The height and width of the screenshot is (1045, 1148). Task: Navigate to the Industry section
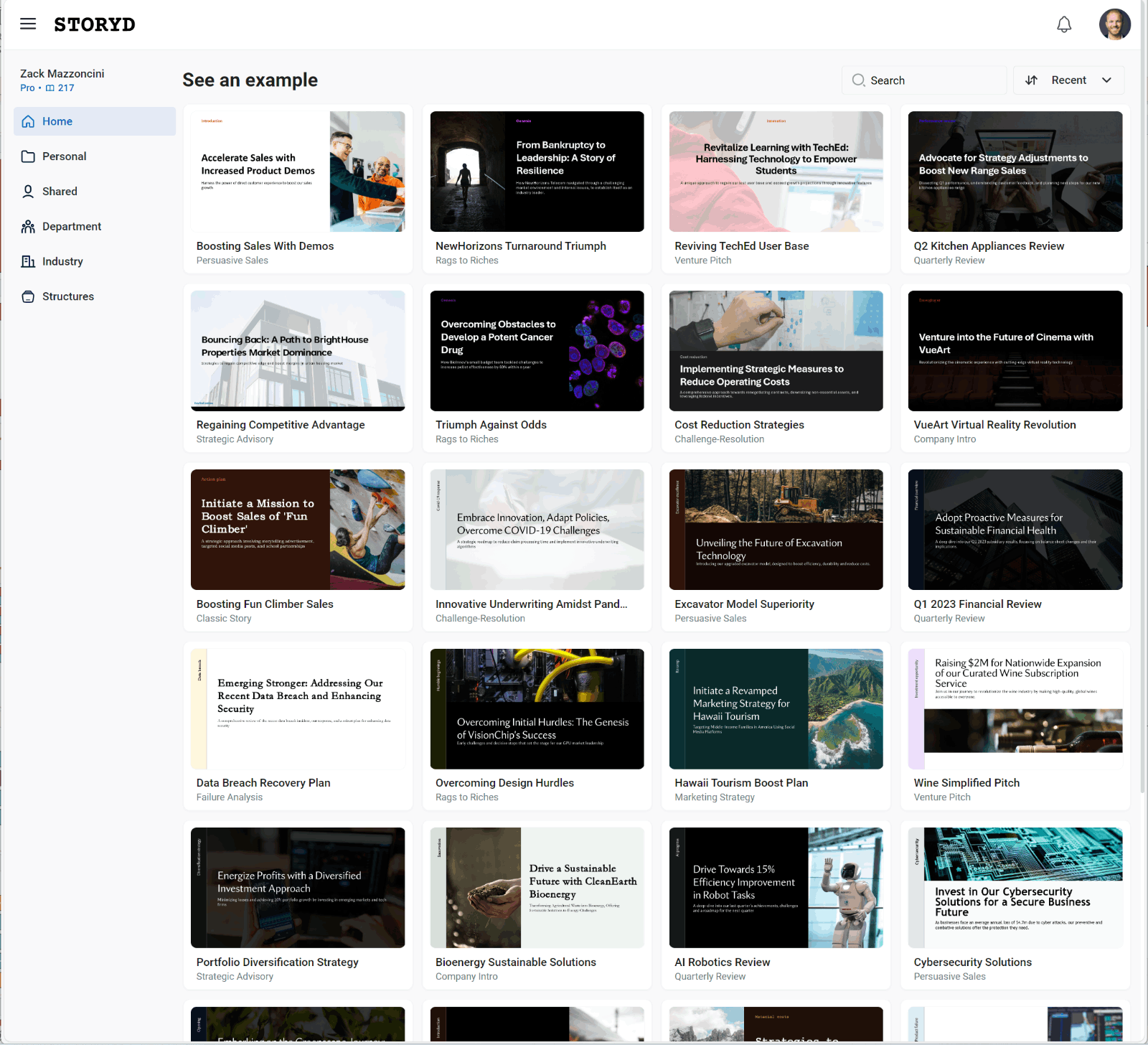(x=62, y=261)
